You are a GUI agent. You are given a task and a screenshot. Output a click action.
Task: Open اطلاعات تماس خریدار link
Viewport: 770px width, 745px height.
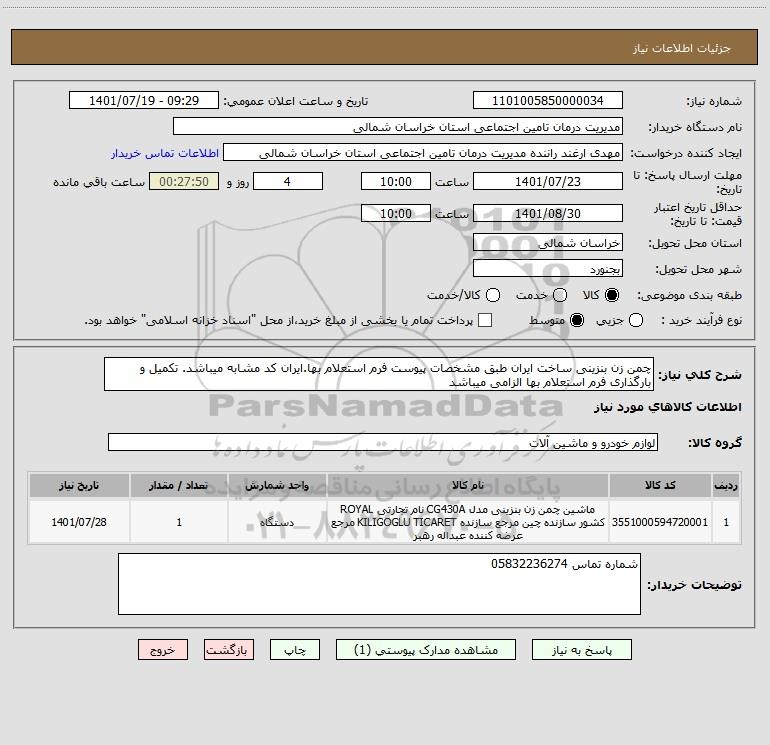coord(165,153)
